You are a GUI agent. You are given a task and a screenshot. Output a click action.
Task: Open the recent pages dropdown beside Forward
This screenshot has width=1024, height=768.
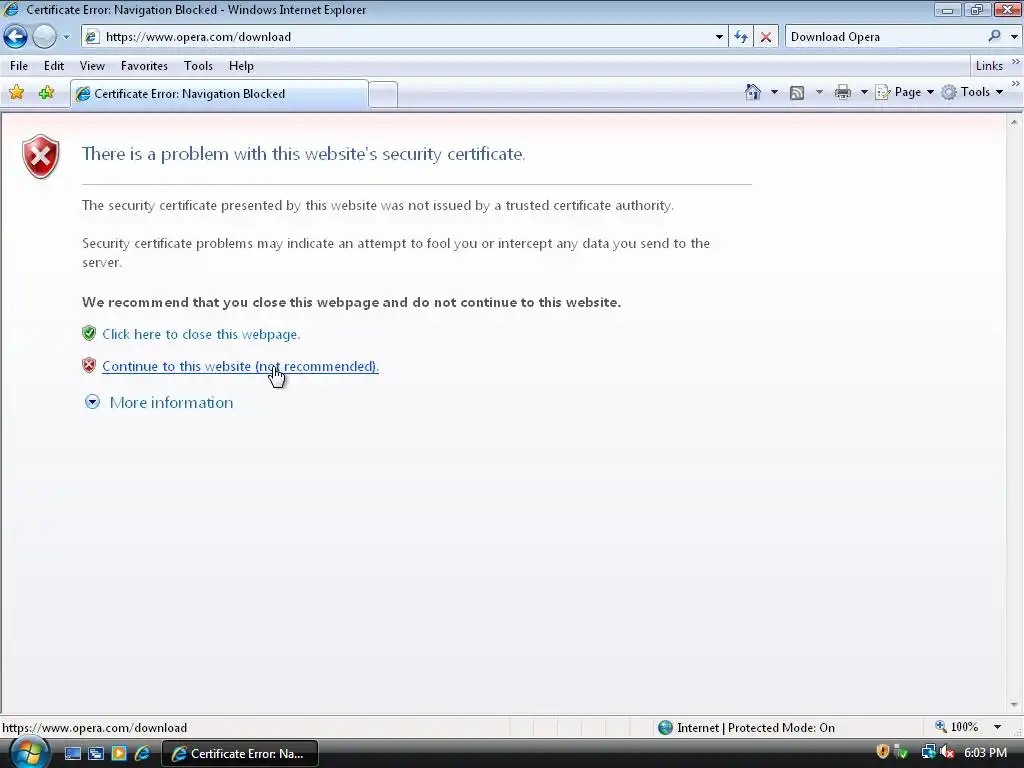66,37
